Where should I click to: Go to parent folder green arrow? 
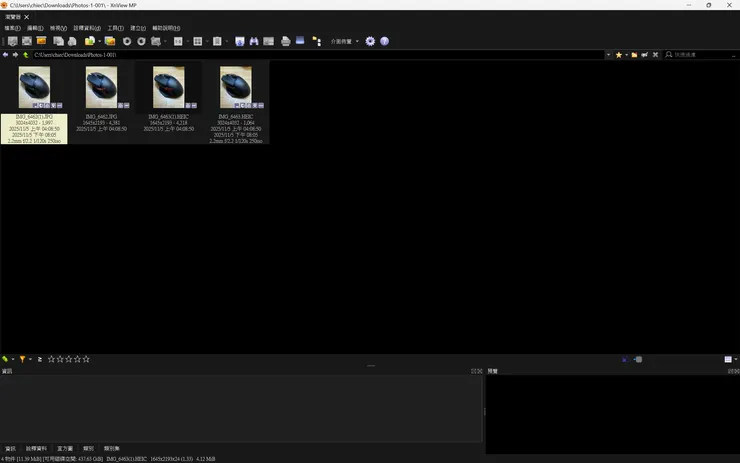coord(26,55)
